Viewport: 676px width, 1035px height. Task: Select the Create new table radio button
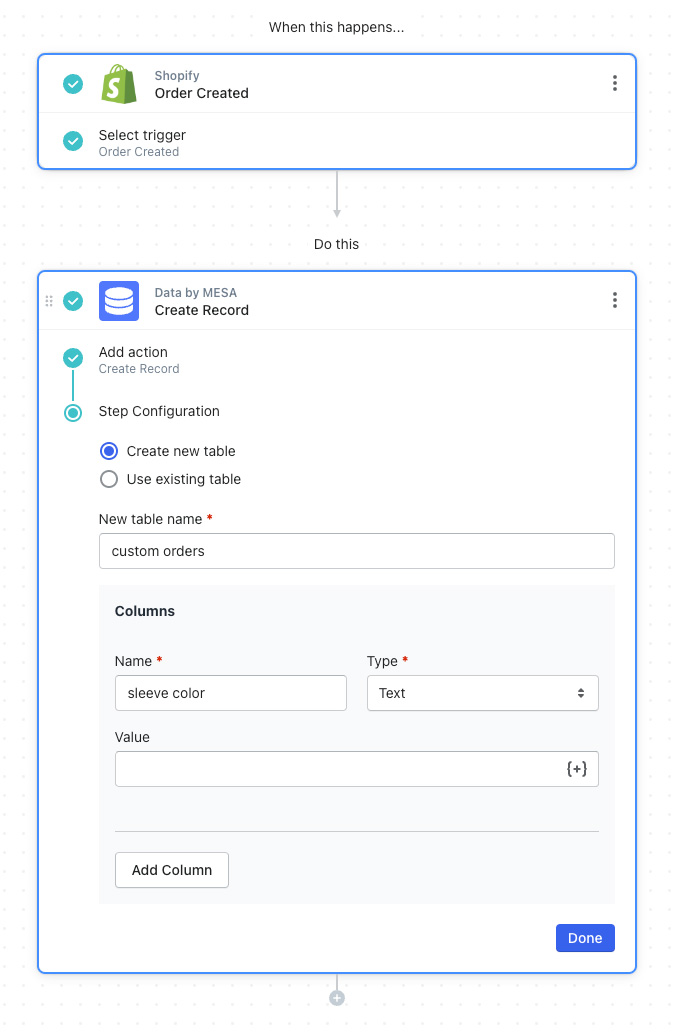pos(109,451)
